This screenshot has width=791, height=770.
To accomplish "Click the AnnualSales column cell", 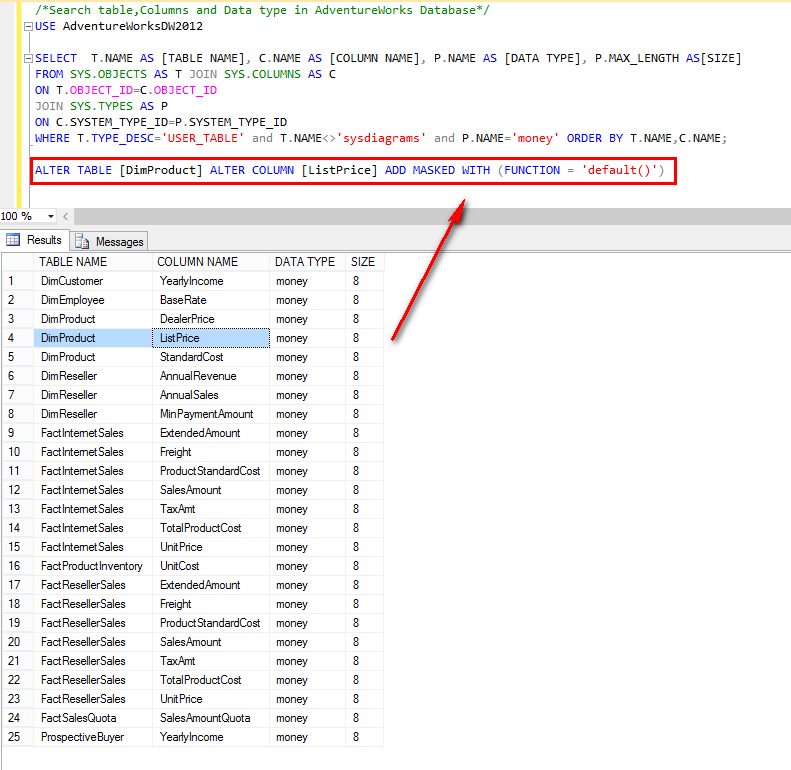I will pos(211,395).
